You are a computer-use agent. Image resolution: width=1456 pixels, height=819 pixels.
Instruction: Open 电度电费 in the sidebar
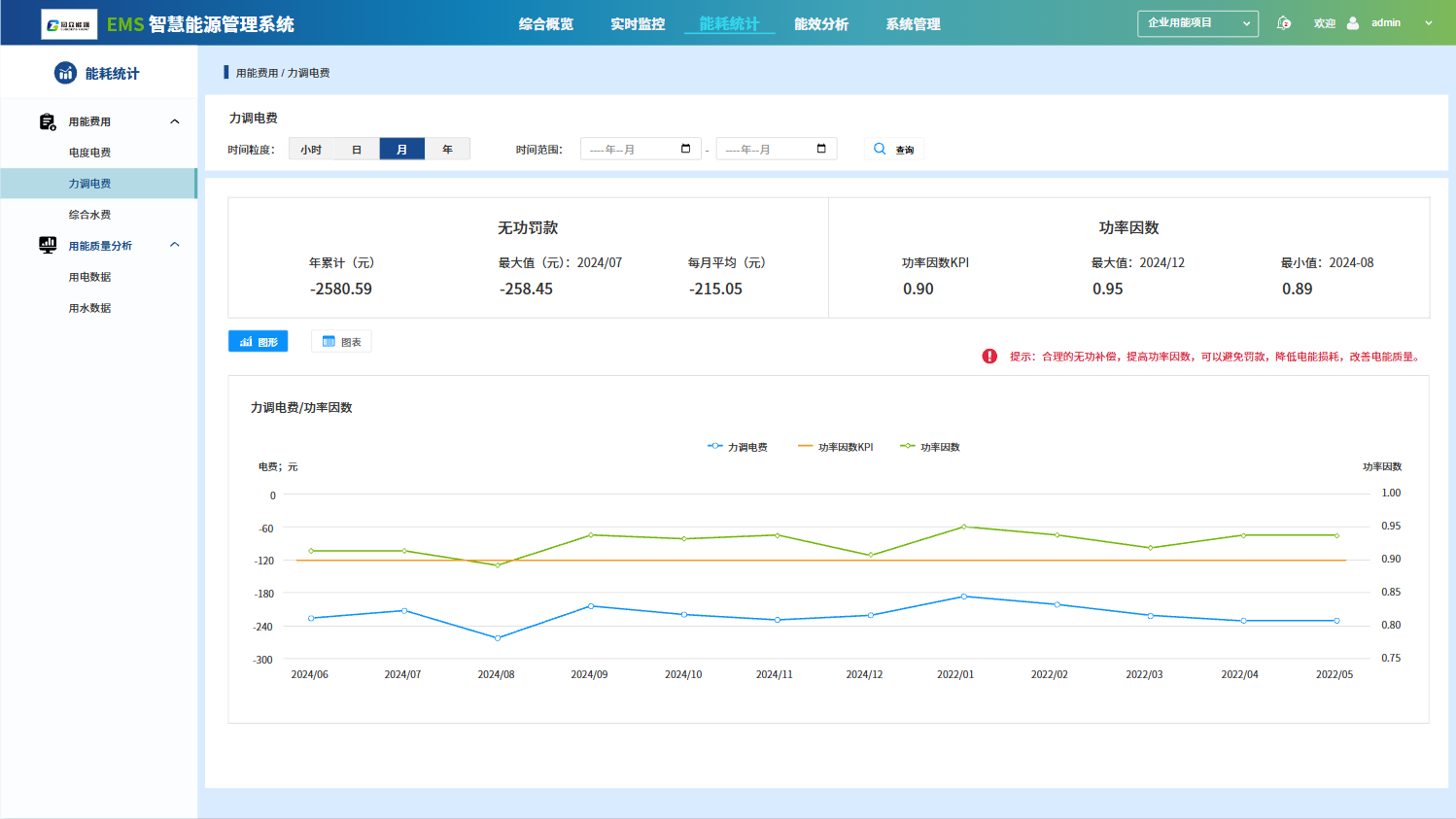pyautogui.click(x=89, y=153)
